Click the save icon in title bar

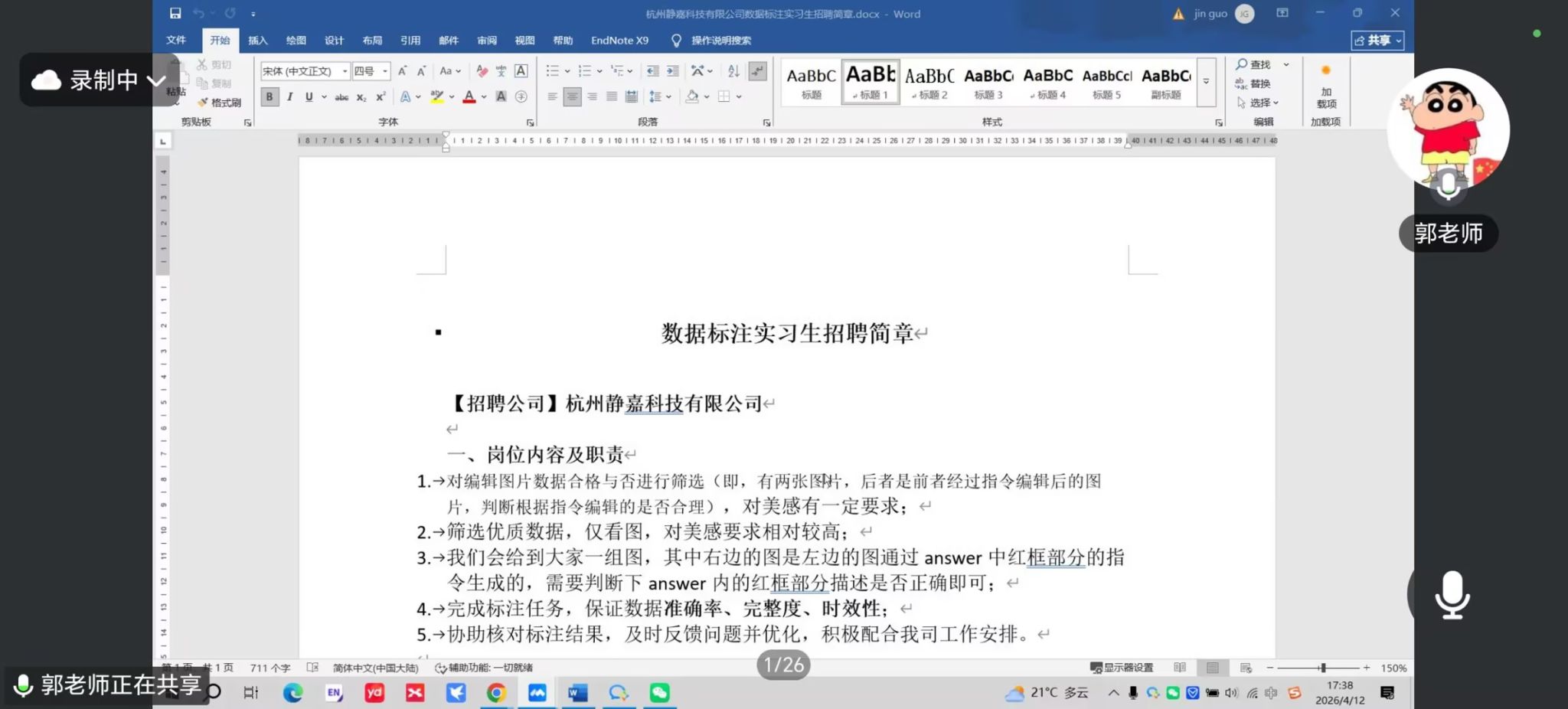175,13
